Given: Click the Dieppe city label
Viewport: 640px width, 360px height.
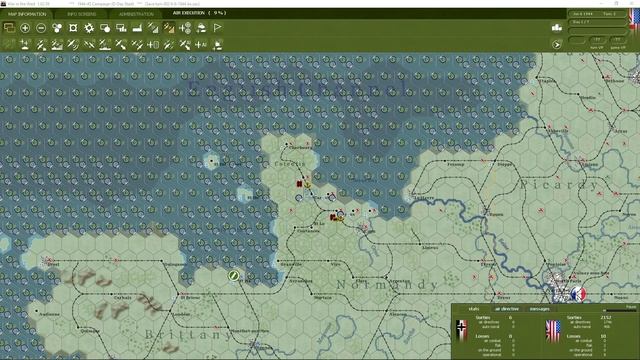Looking at the screenshot, I should pyautogui.click(x=504, y=164).
